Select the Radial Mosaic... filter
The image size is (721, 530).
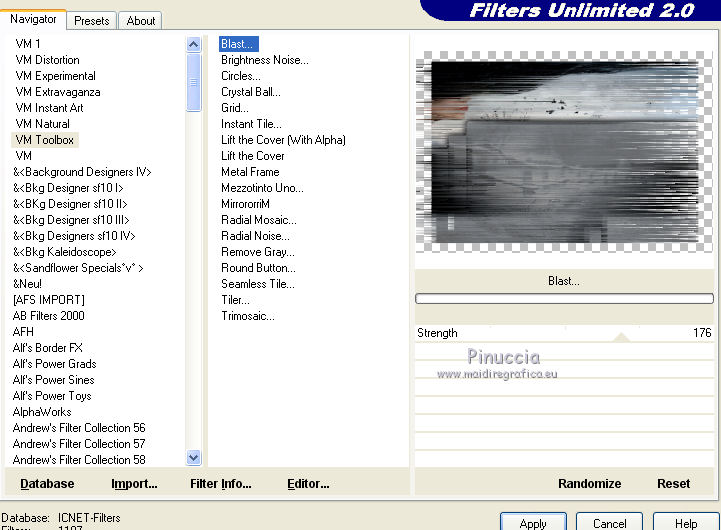coord(258,220)
